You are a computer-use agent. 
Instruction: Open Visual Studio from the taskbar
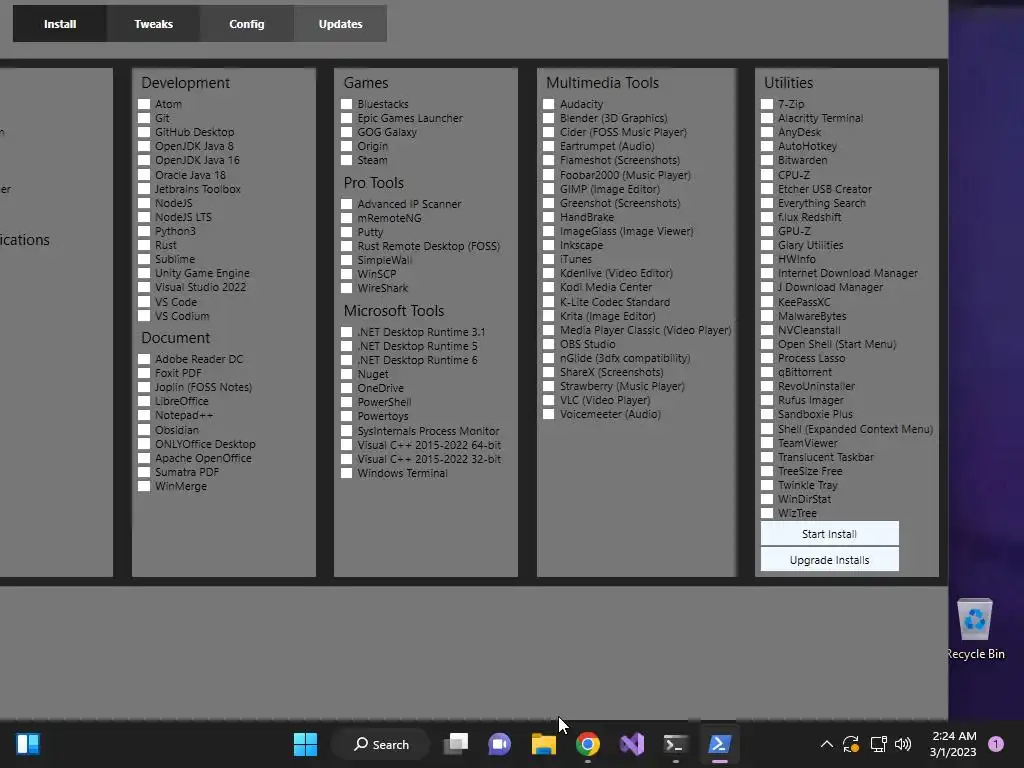[632, 744]
